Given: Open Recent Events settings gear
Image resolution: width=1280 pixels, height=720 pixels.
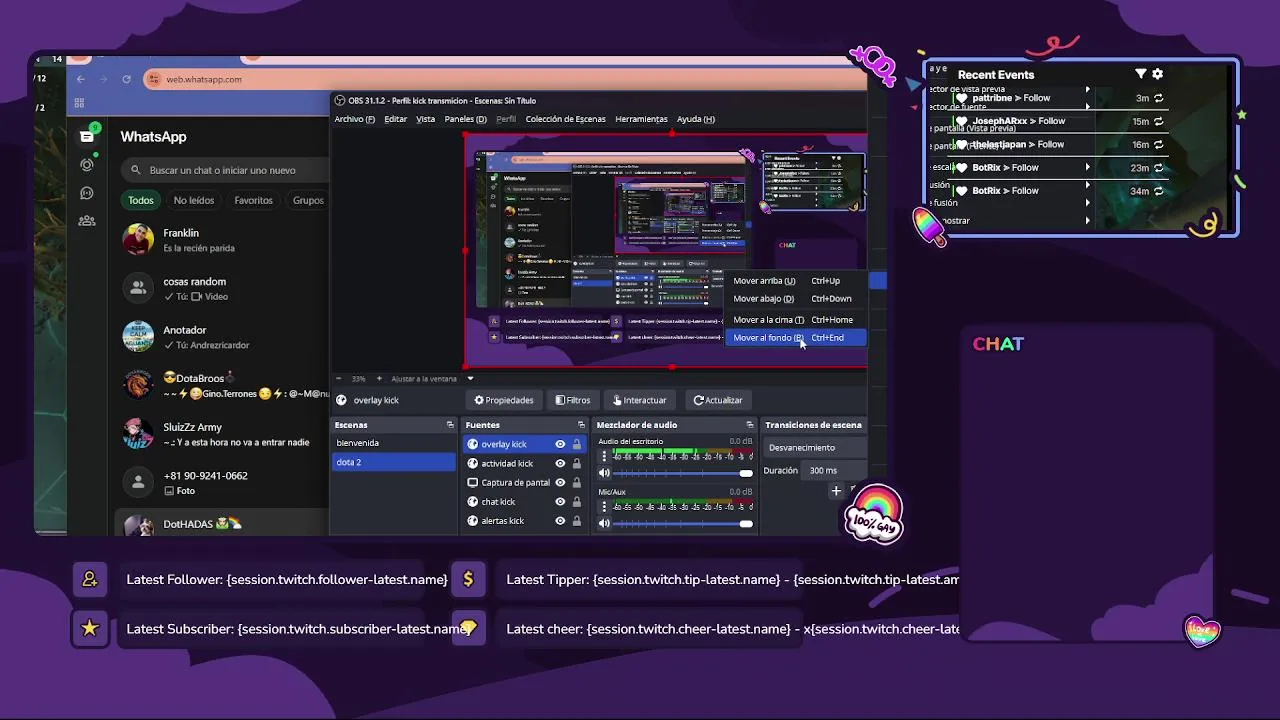Looking at the screenshot, I should [1158, 74].
